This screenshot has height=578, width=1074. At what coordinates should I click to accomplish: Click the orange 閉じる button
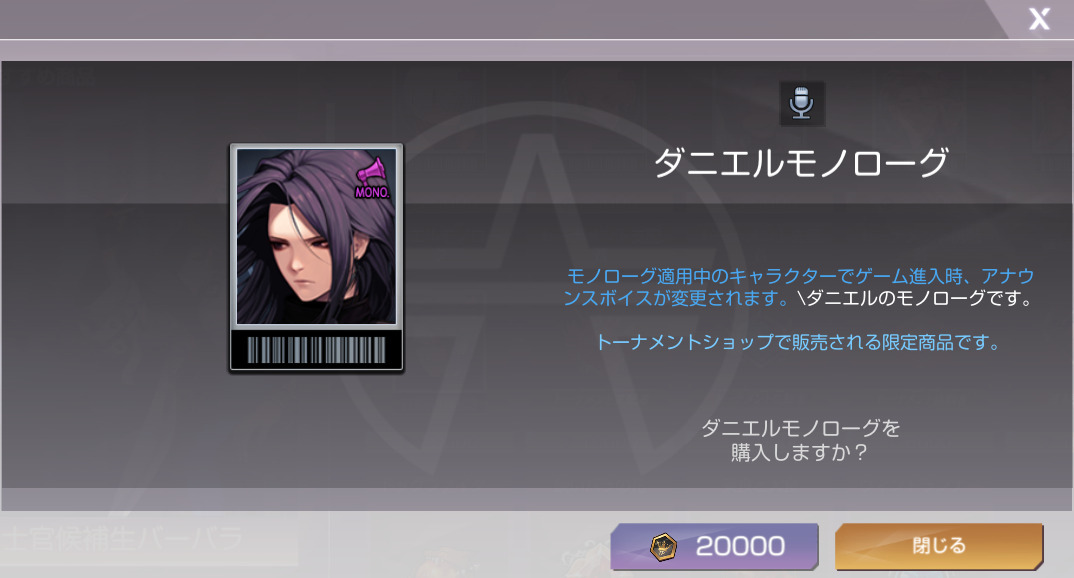pyautogui.click(x=939, y=546)
